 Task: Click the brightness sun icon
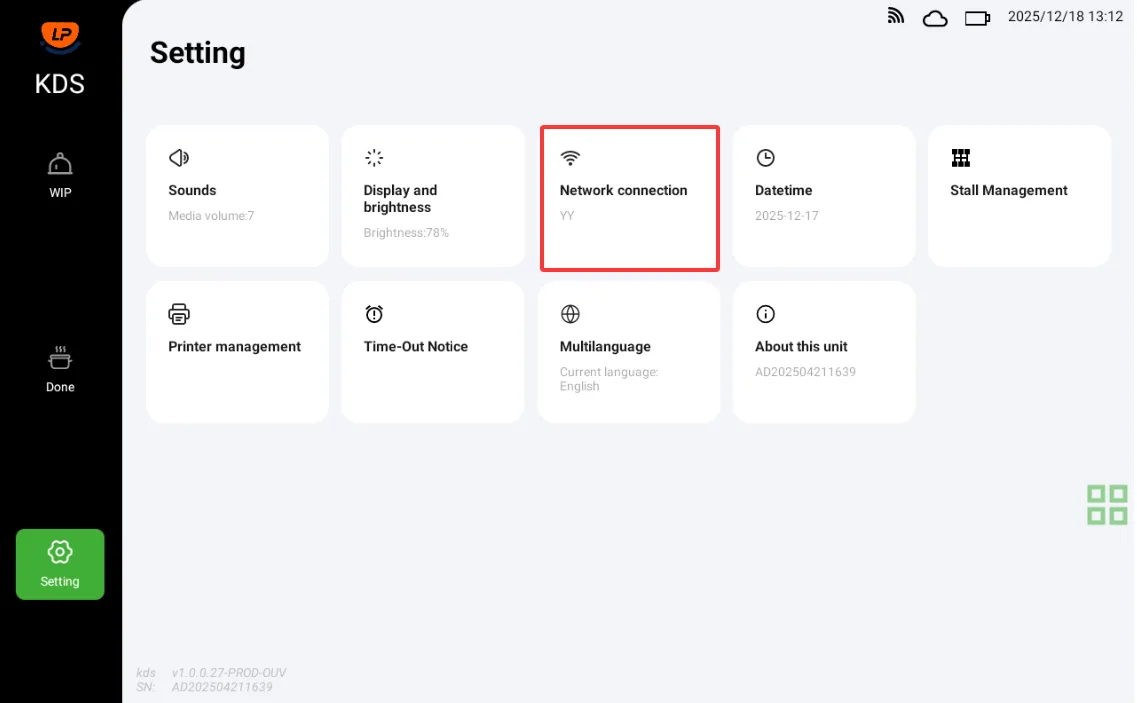pos(374,157)
